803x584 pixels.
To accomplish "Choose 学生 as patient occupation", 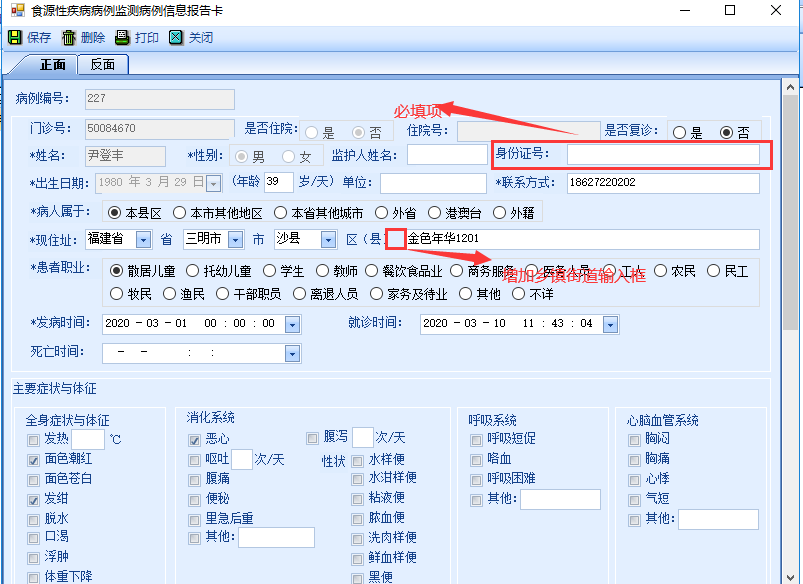I will pyautogui.click(x=269, y=270).
